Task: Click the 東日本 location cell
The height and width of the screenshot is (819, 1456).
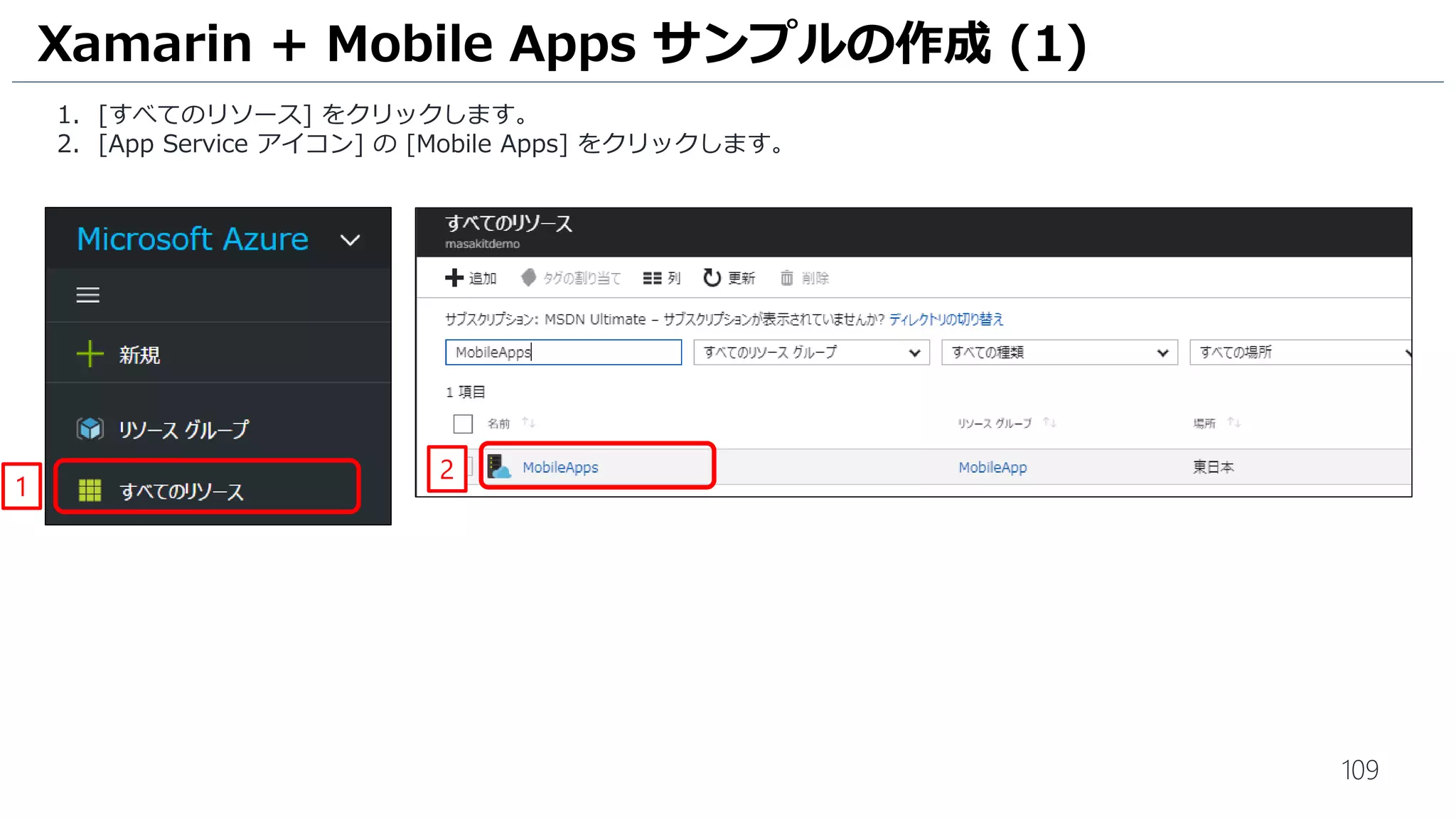Action: pos(1213,467)
